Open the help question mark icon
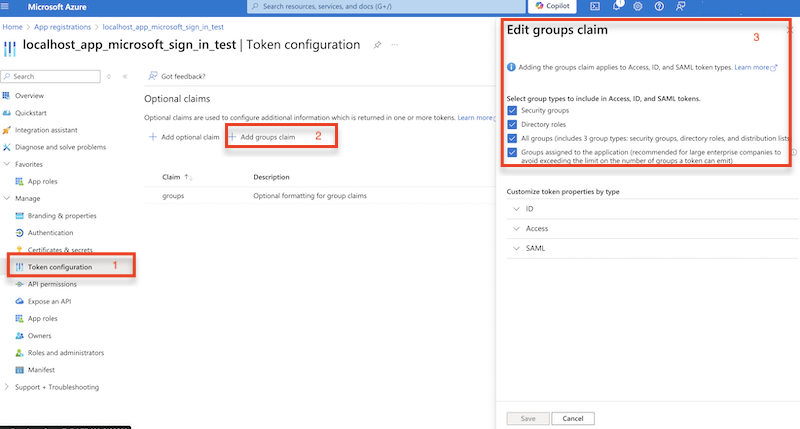 [659, 6]
